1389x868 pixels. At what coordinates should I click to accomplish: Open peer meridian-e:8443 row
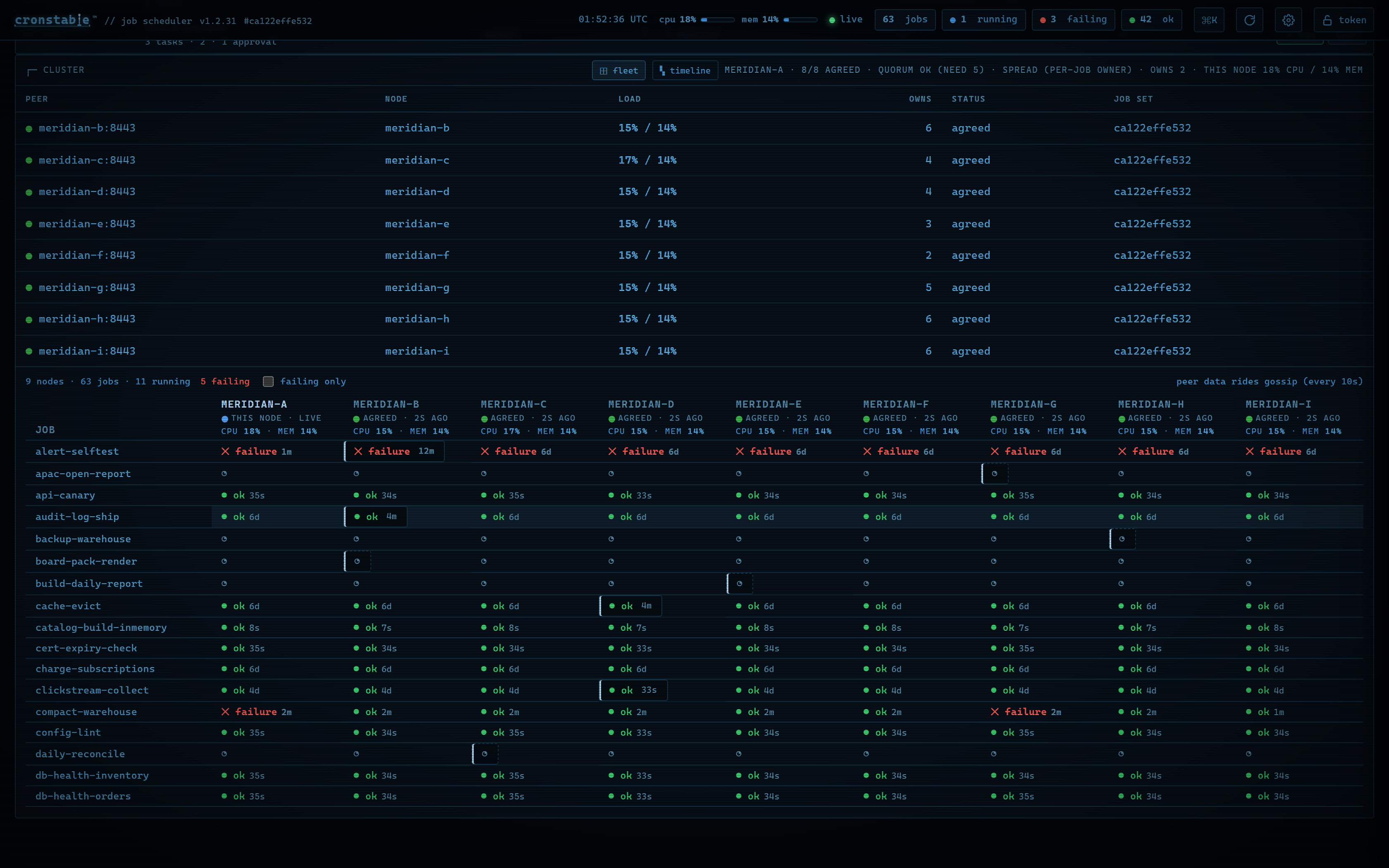click(x=694, y=224)
